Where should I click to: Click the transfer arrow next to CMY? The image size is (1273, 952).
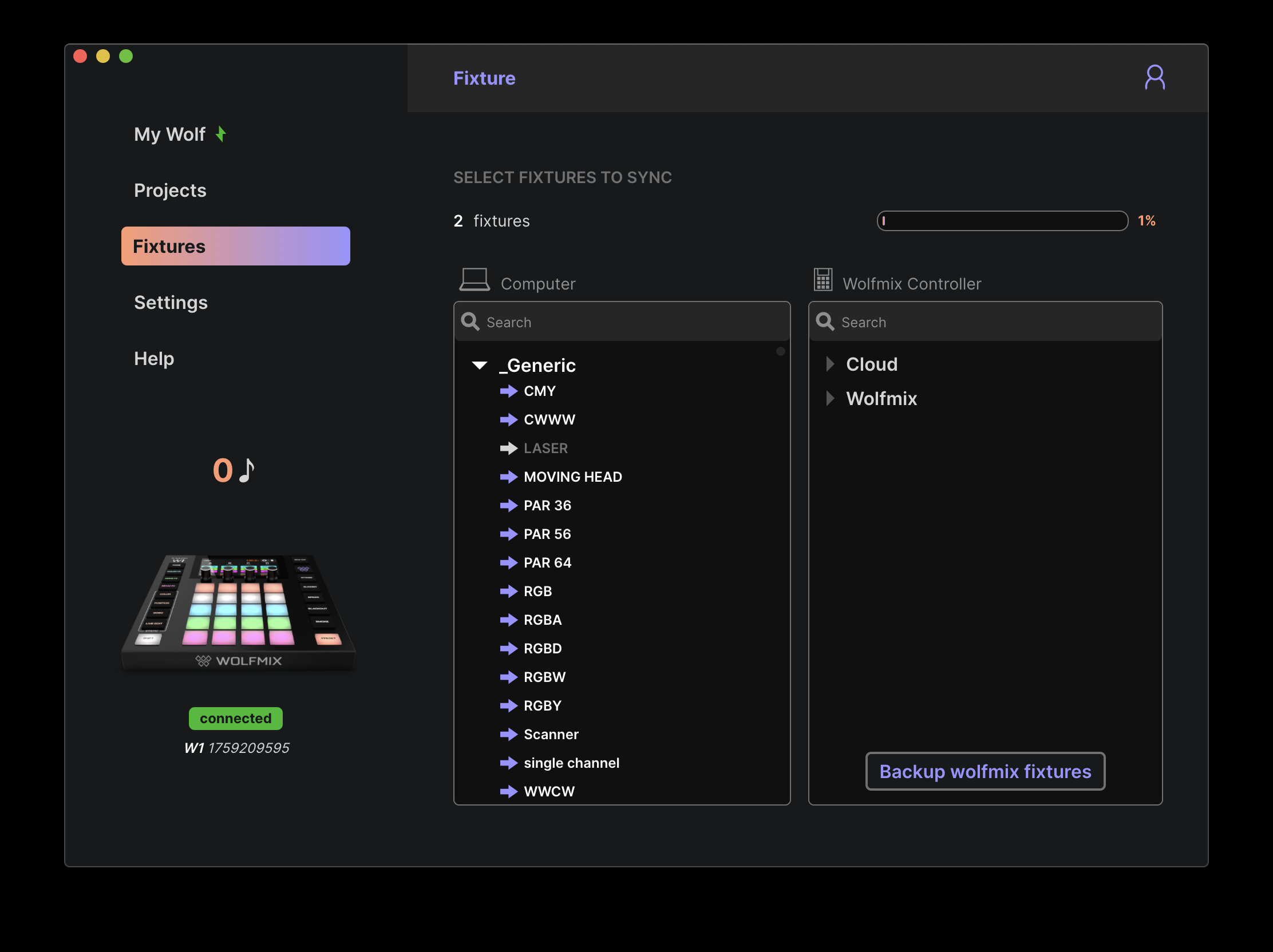(x=508, y=391)
